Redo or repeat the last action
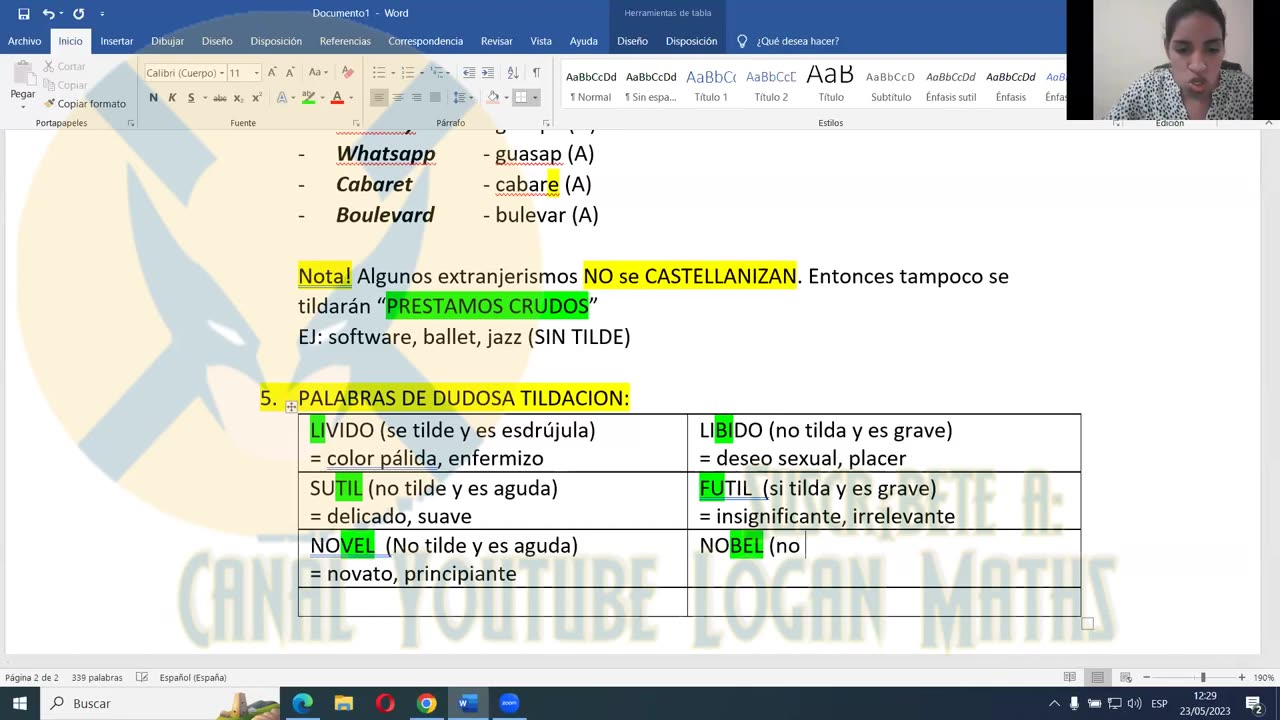1280x720 pixels. point(78,13)
